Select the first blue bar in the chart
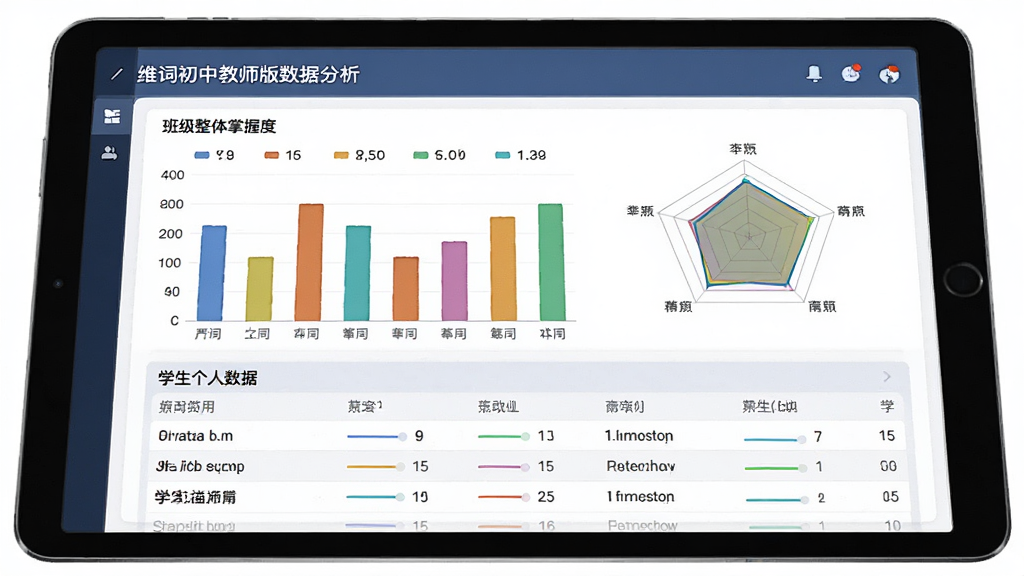The image size is (1024, 576). [x=212, y=273]
